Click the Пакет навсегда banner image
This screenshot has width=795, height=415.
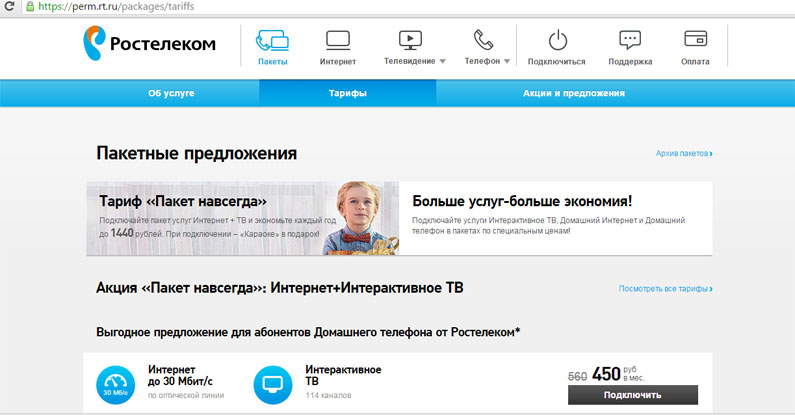point(243,218)
